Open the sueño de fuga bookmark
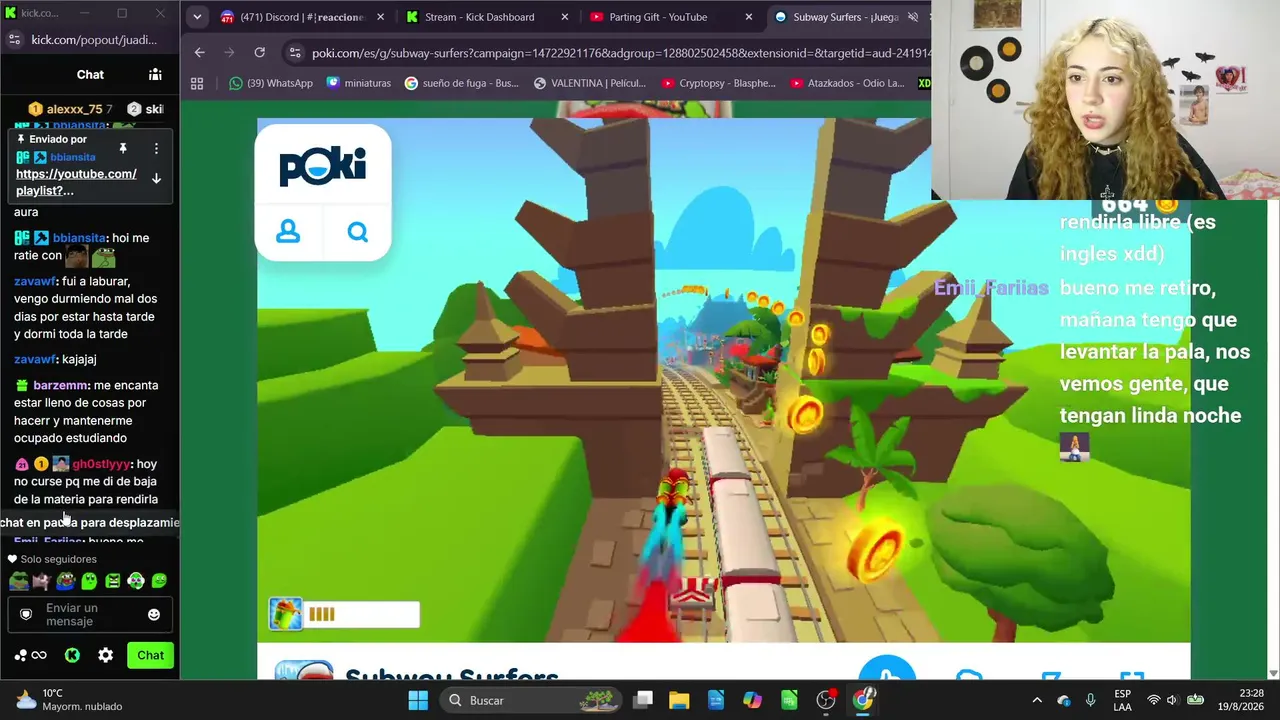Viewport: 1280px width, 720px height. click(461, 83)
